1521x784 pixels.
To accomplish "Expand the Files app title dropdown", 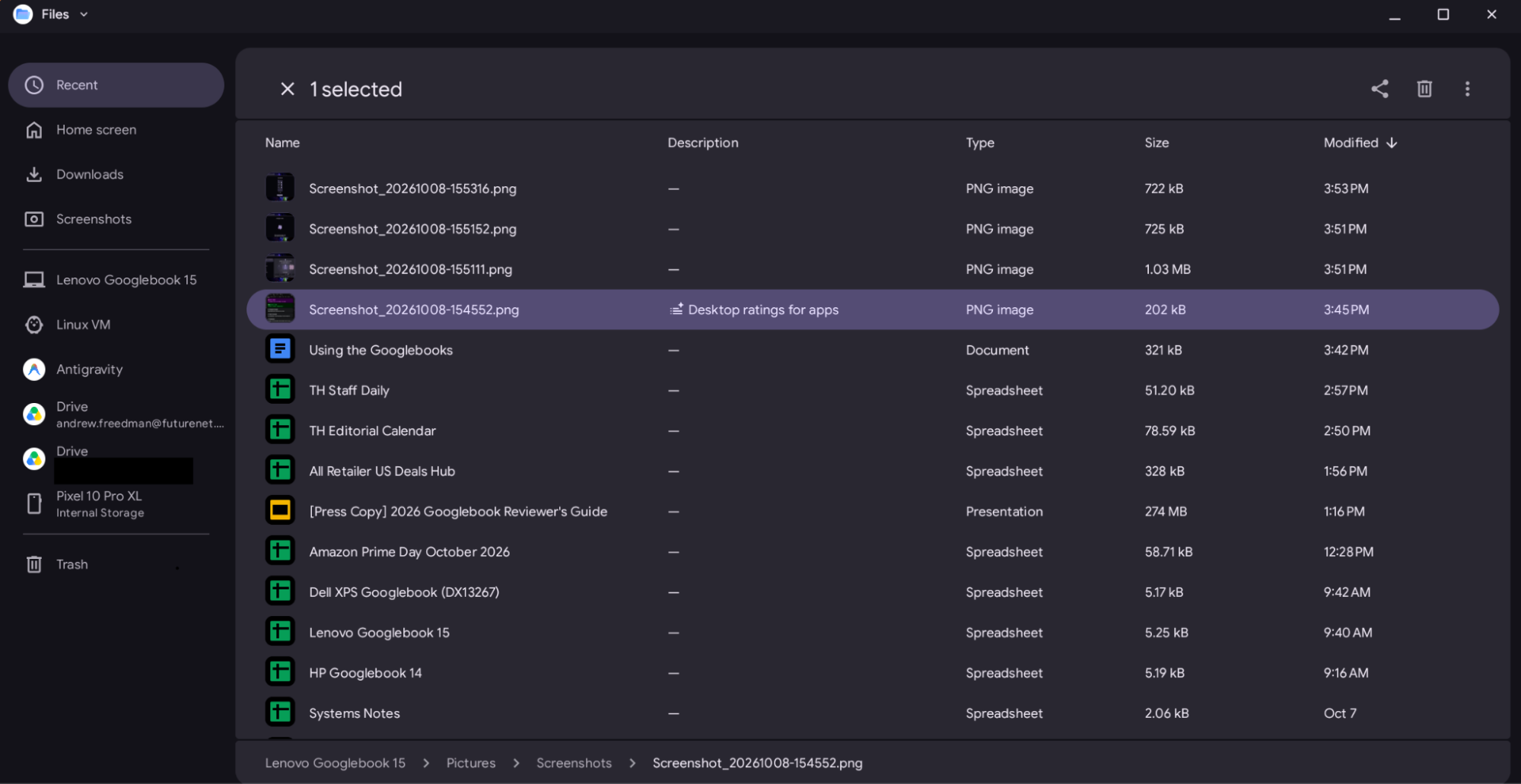I will coord(84,14).
